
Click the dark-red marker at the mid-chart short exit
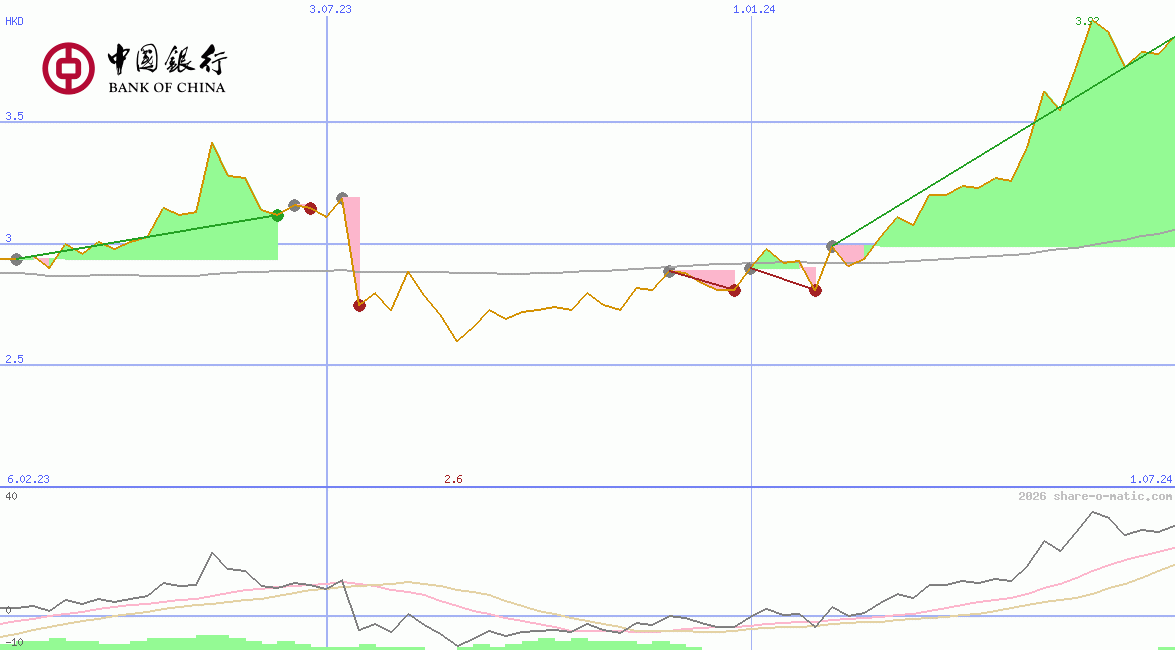point(735,290)
